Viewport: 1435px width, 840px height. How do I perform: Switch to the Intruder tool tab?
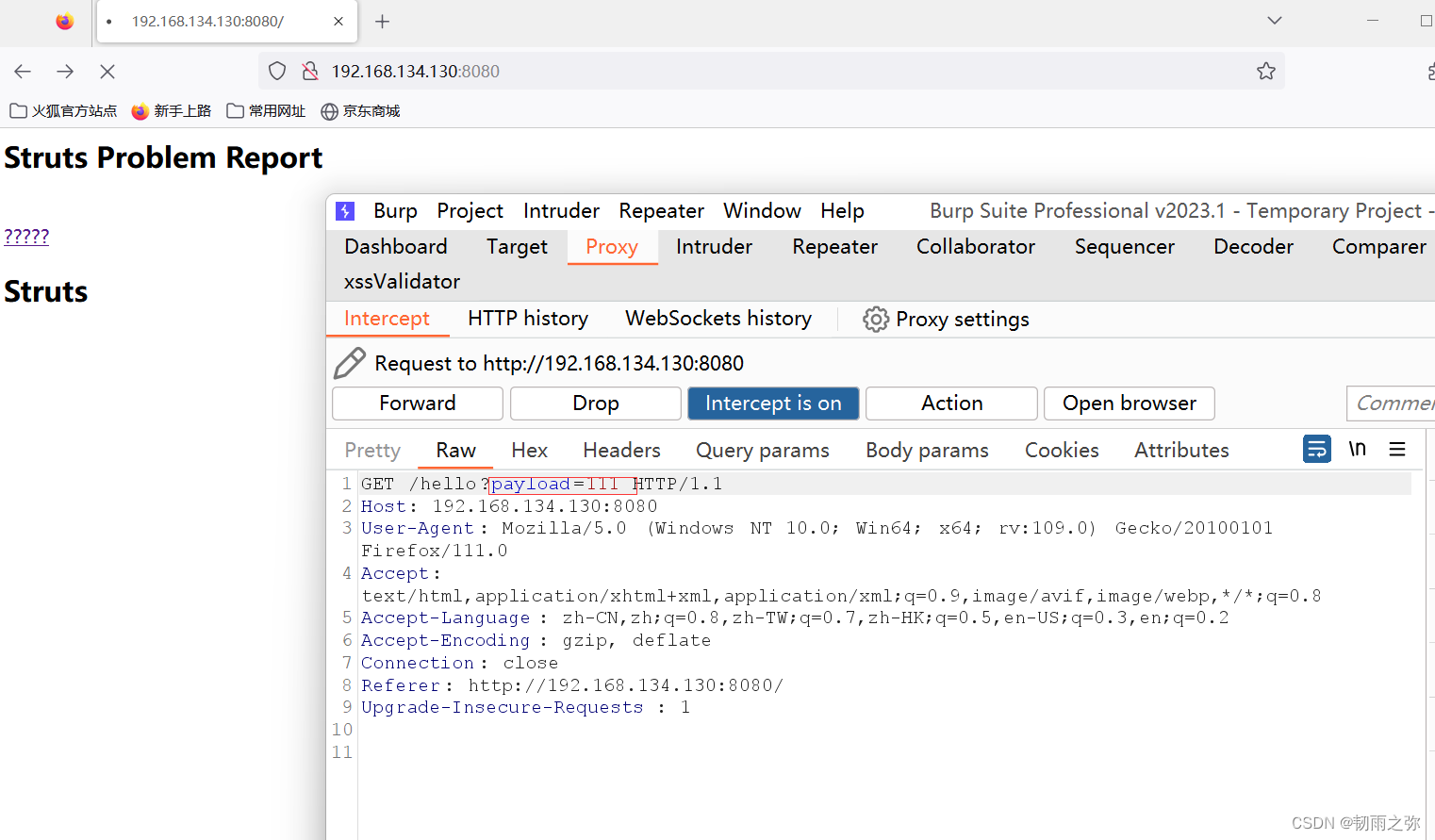point(714,246)
